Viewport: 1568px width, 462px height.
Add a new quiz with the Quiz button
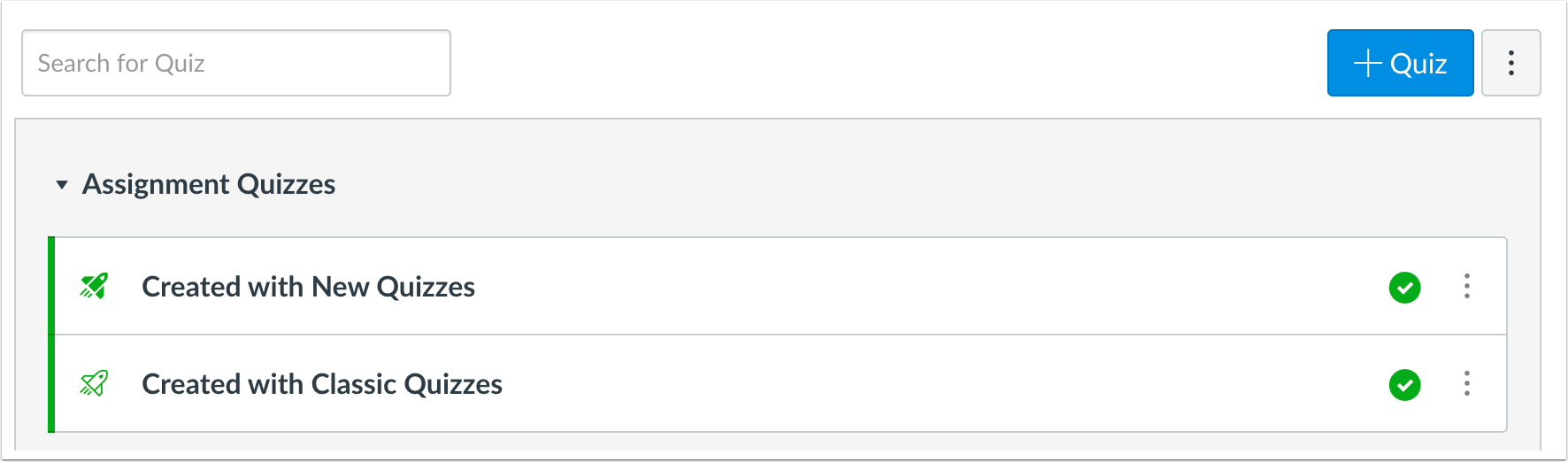tap(1400, 63)
